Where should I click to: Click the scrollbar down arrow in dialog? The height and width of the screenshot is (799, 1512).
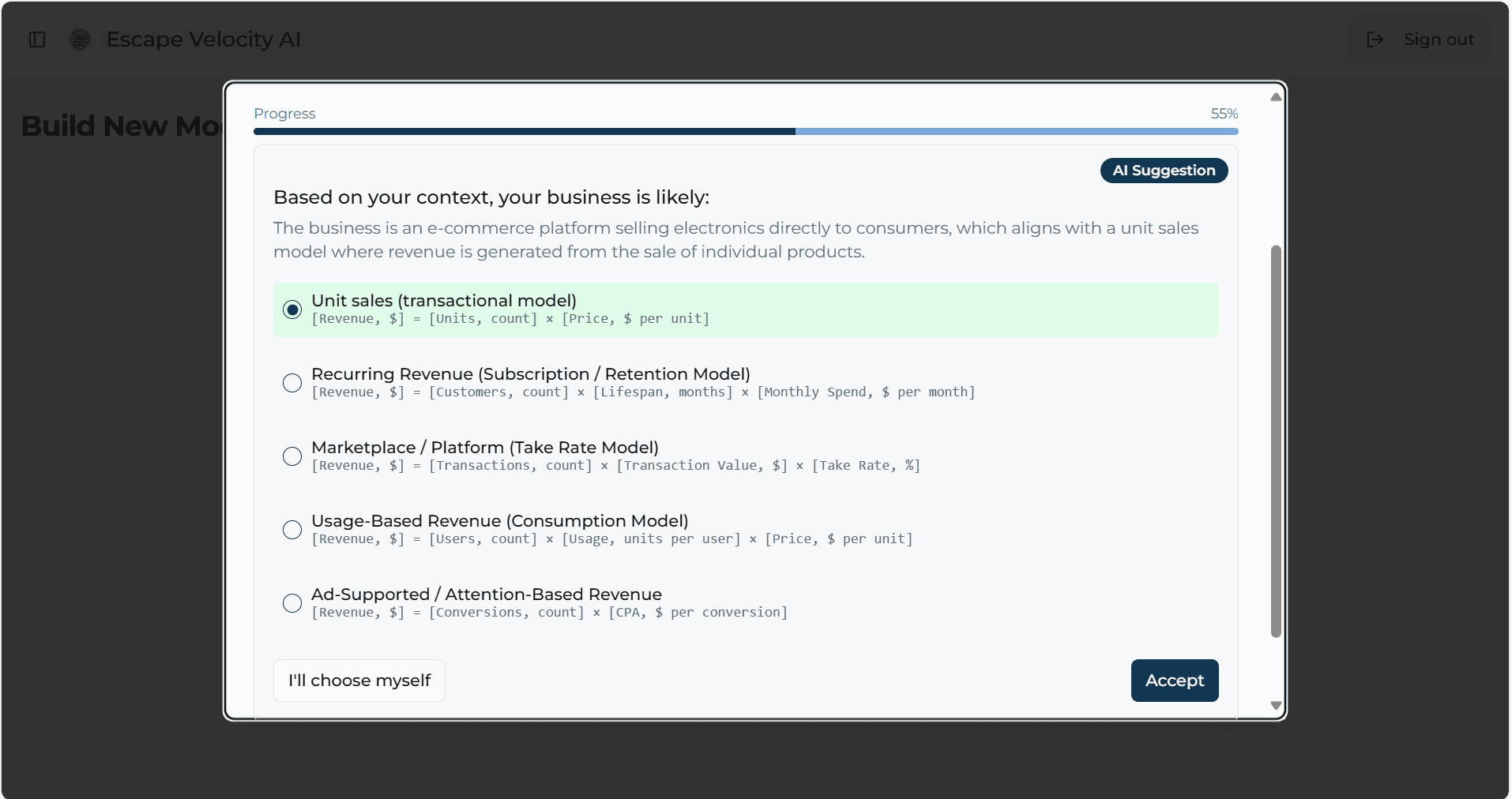tap(1276, 706)
